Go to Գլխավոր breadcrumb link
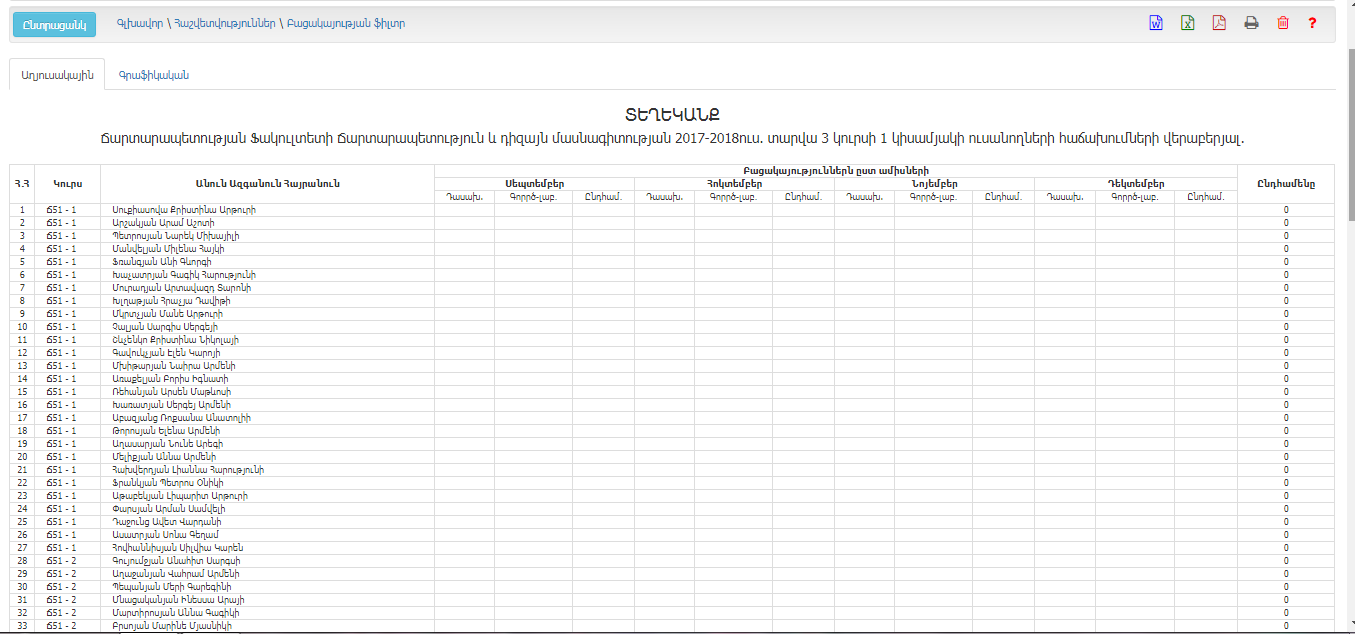 click(138, 23)
